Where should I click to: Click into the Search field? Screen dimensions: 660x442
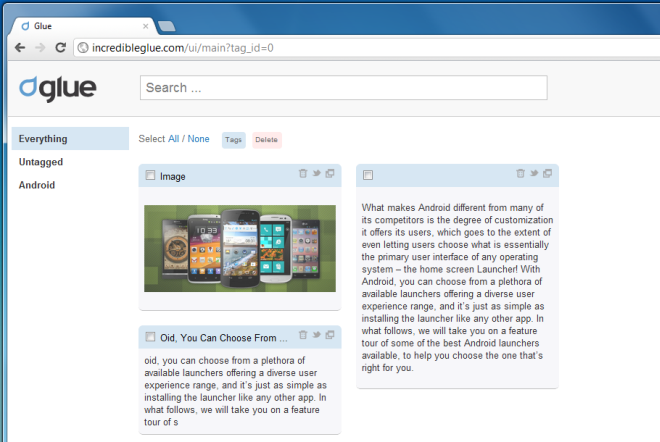pyautogui.click(x=343, y=88)
